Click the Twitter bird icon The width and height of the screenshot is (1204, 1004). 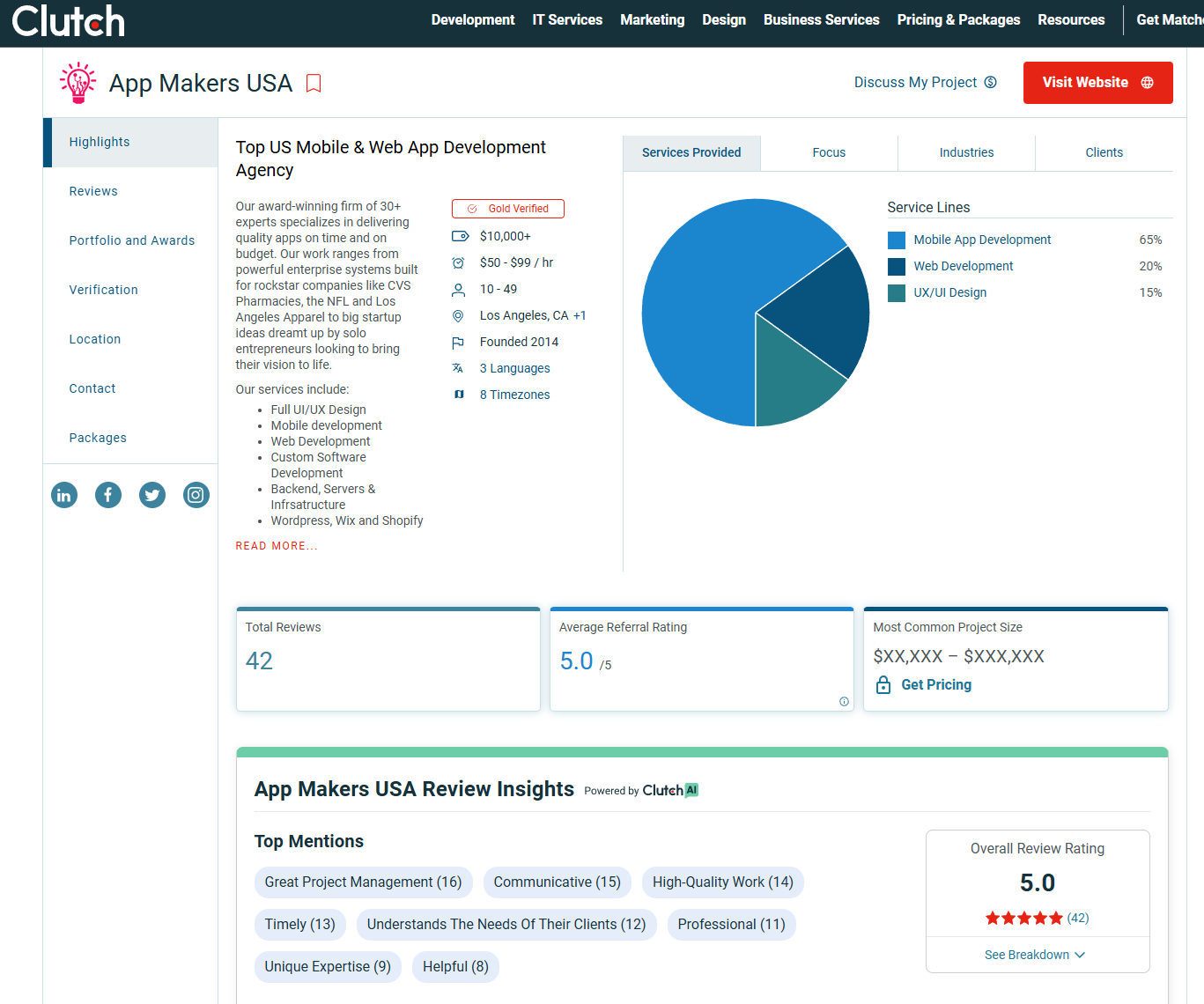point(152,495)
